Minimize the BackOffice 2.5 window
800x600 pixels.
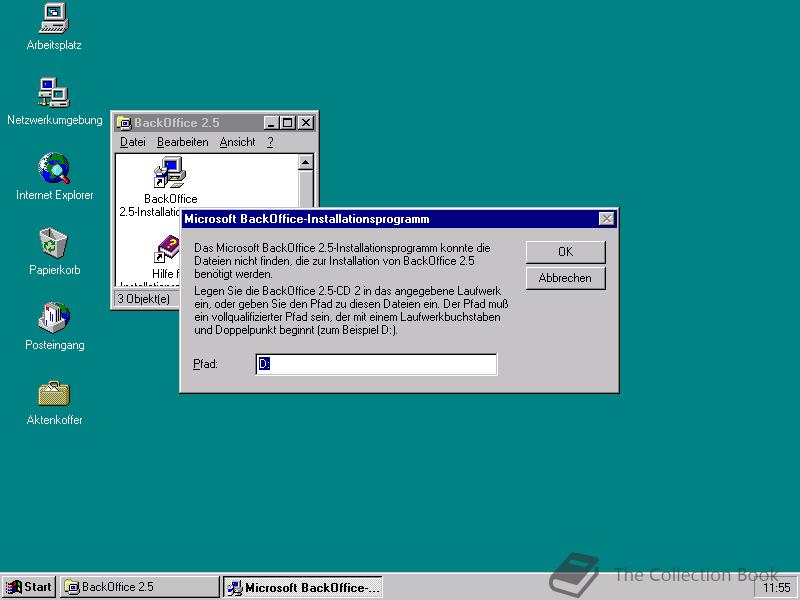(x=271, y=123)
